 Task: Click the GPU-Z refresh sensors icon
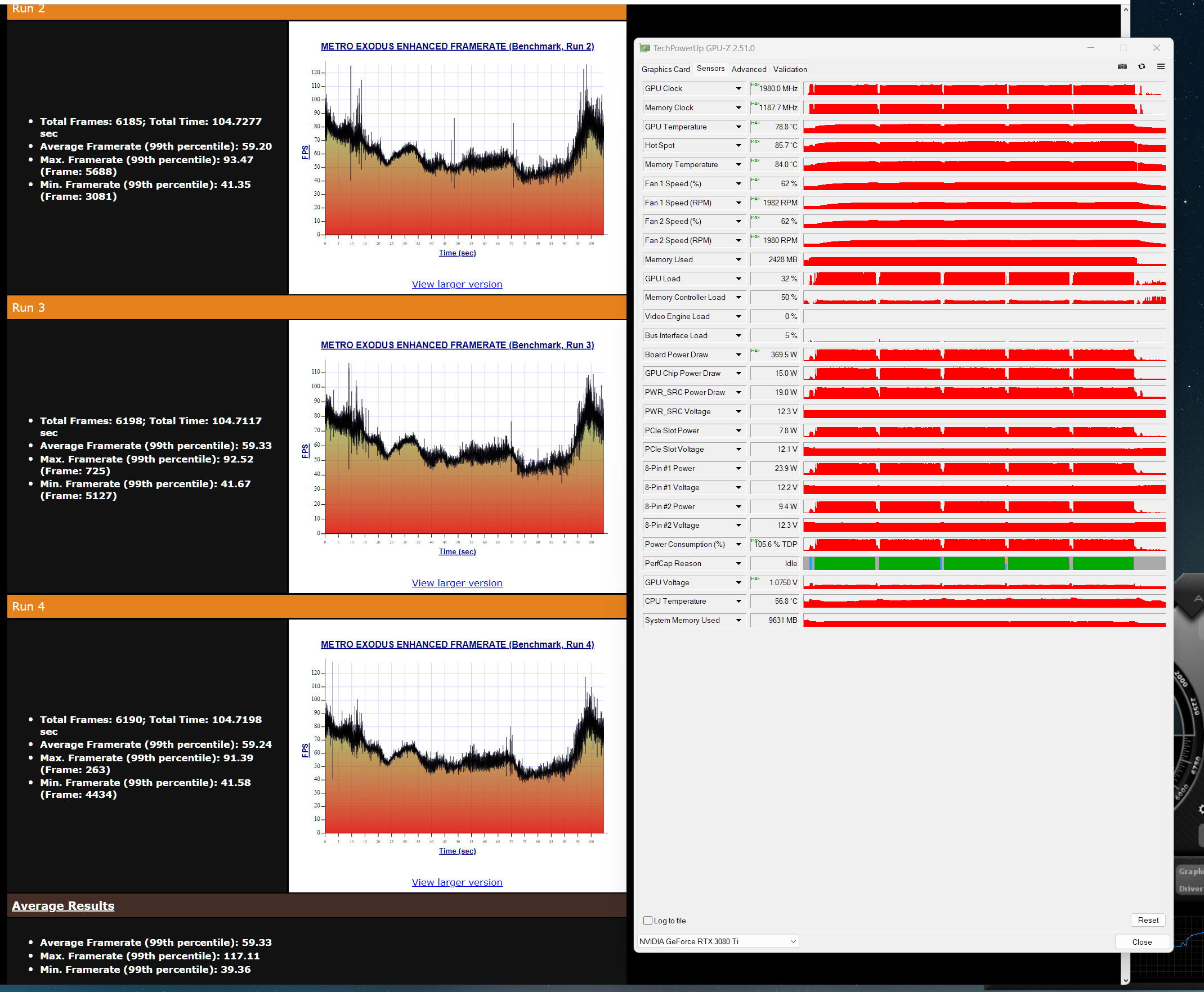coord(1141,67)
